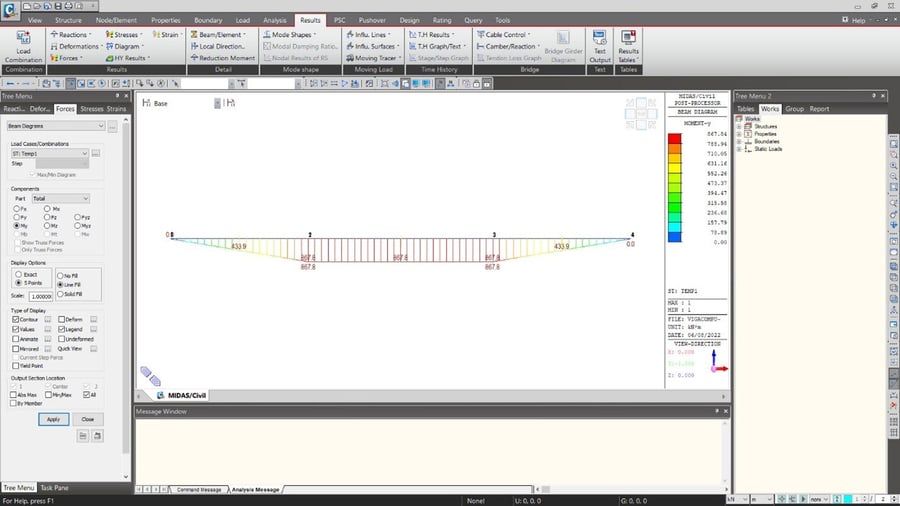Viewport: 900px width, 506px height.
Task: Enable the Deform checkbox
Action: coord(59,319)
